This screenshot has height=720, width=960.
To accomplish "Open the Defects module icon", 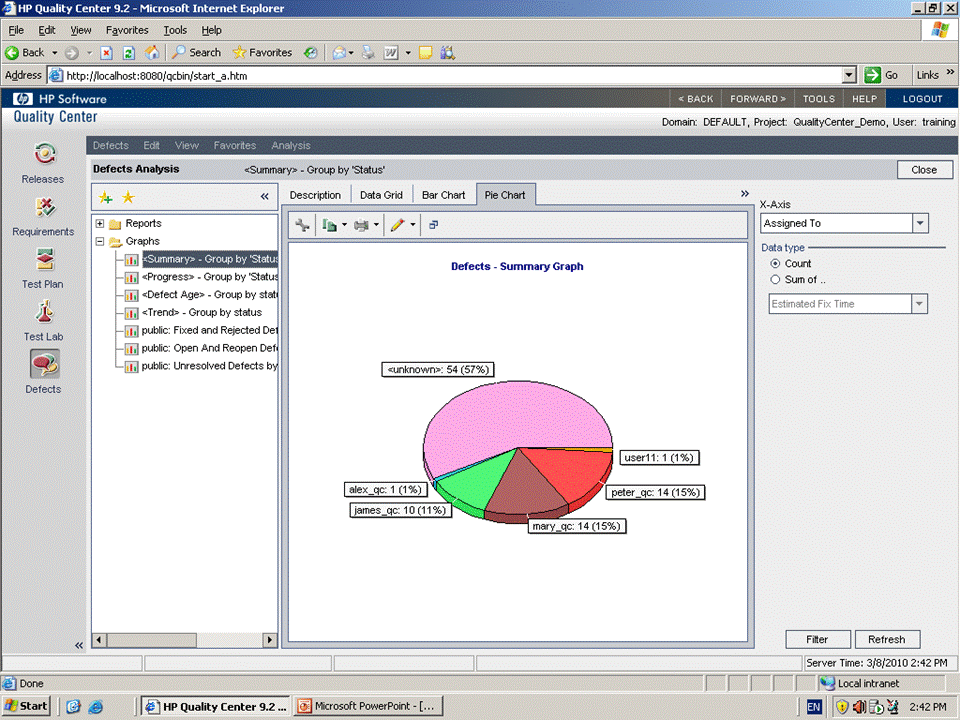I will click(44, 364).
